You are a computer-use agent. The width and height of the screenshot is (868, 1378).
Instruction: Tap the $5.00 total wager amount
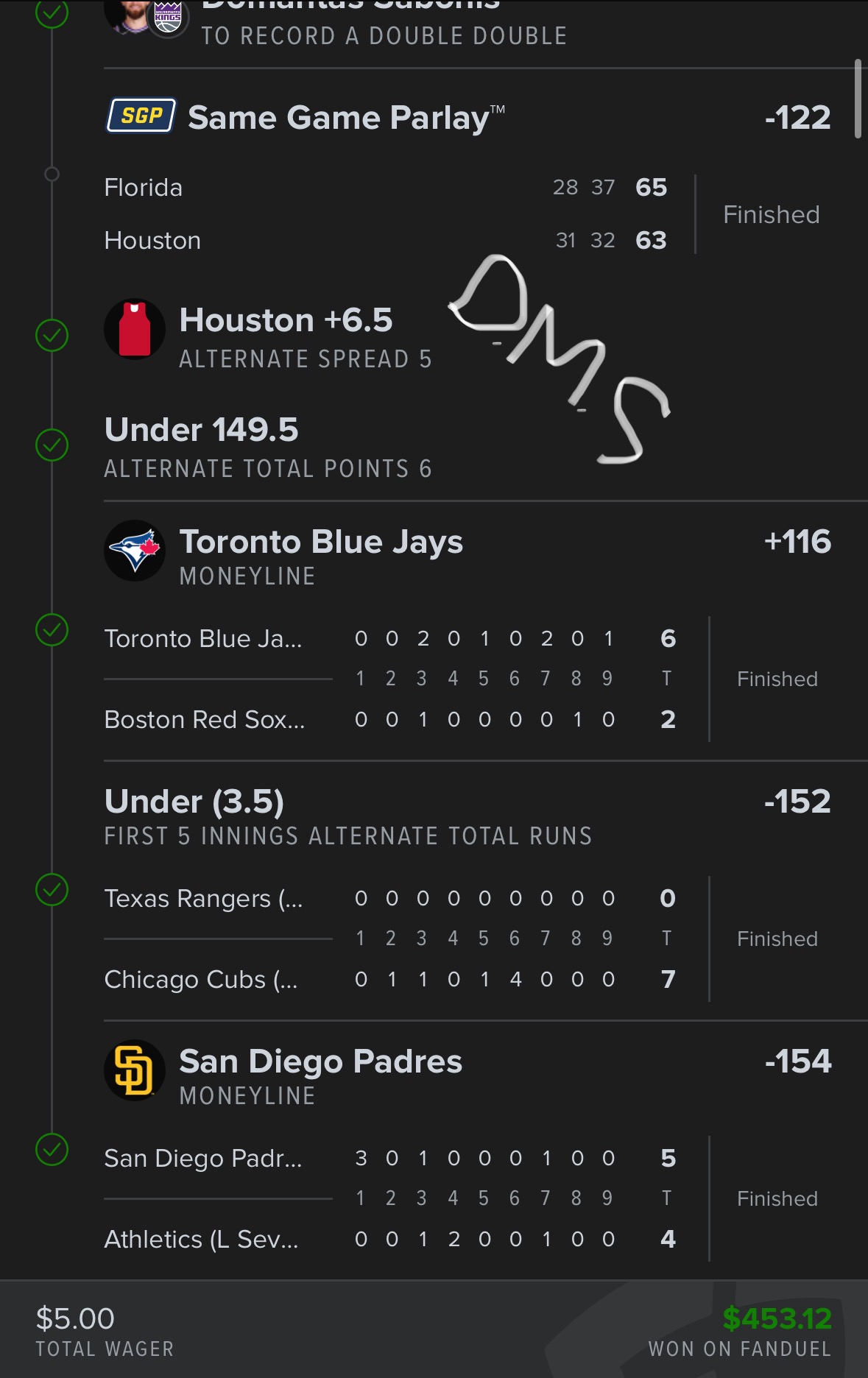(75, 1318)
